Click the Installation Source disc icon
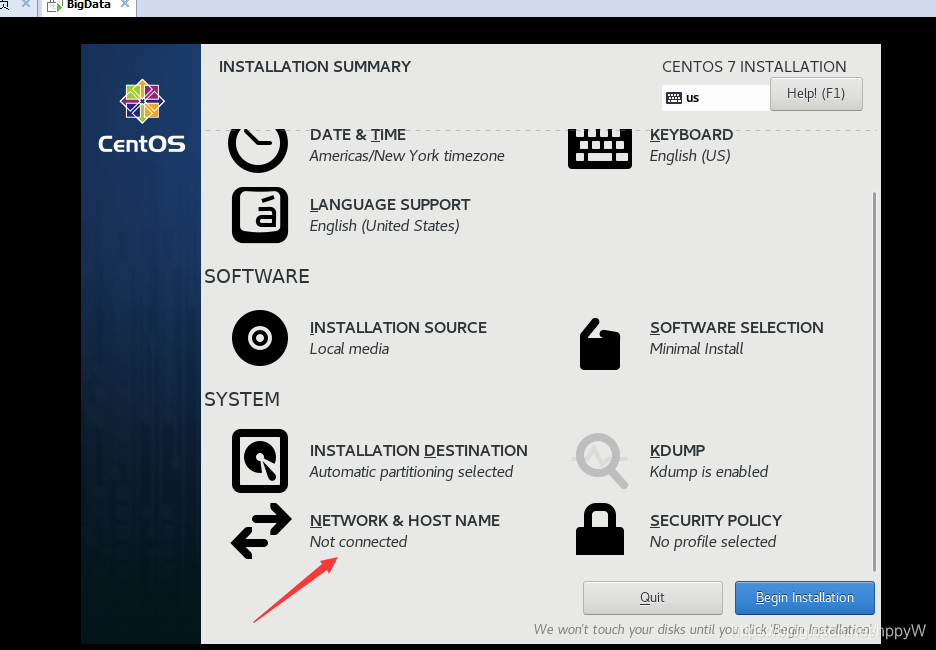Viewport: 936px width, 650px height. pos(260,338)
